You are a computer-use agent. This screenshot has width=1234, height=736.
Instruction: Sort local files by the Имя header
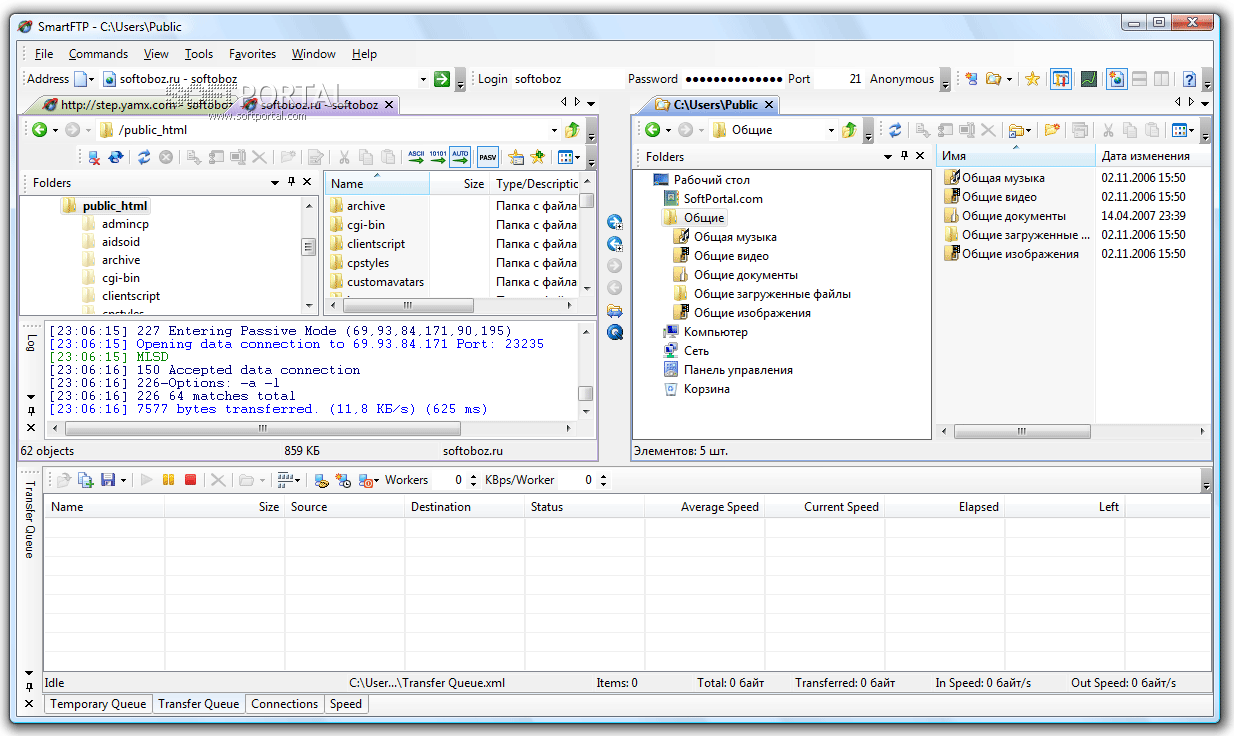[x=1015, y=156]
